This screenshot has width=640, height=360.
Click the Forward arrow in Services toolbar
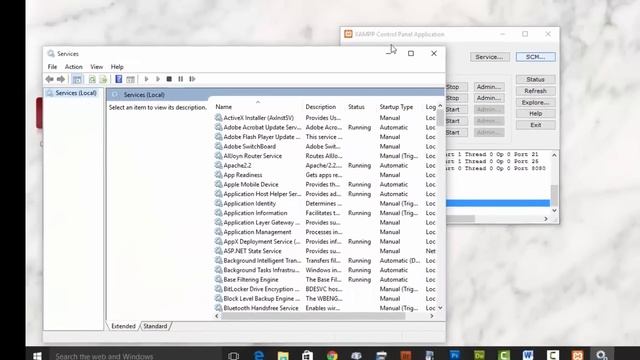(x=61, y=79)
